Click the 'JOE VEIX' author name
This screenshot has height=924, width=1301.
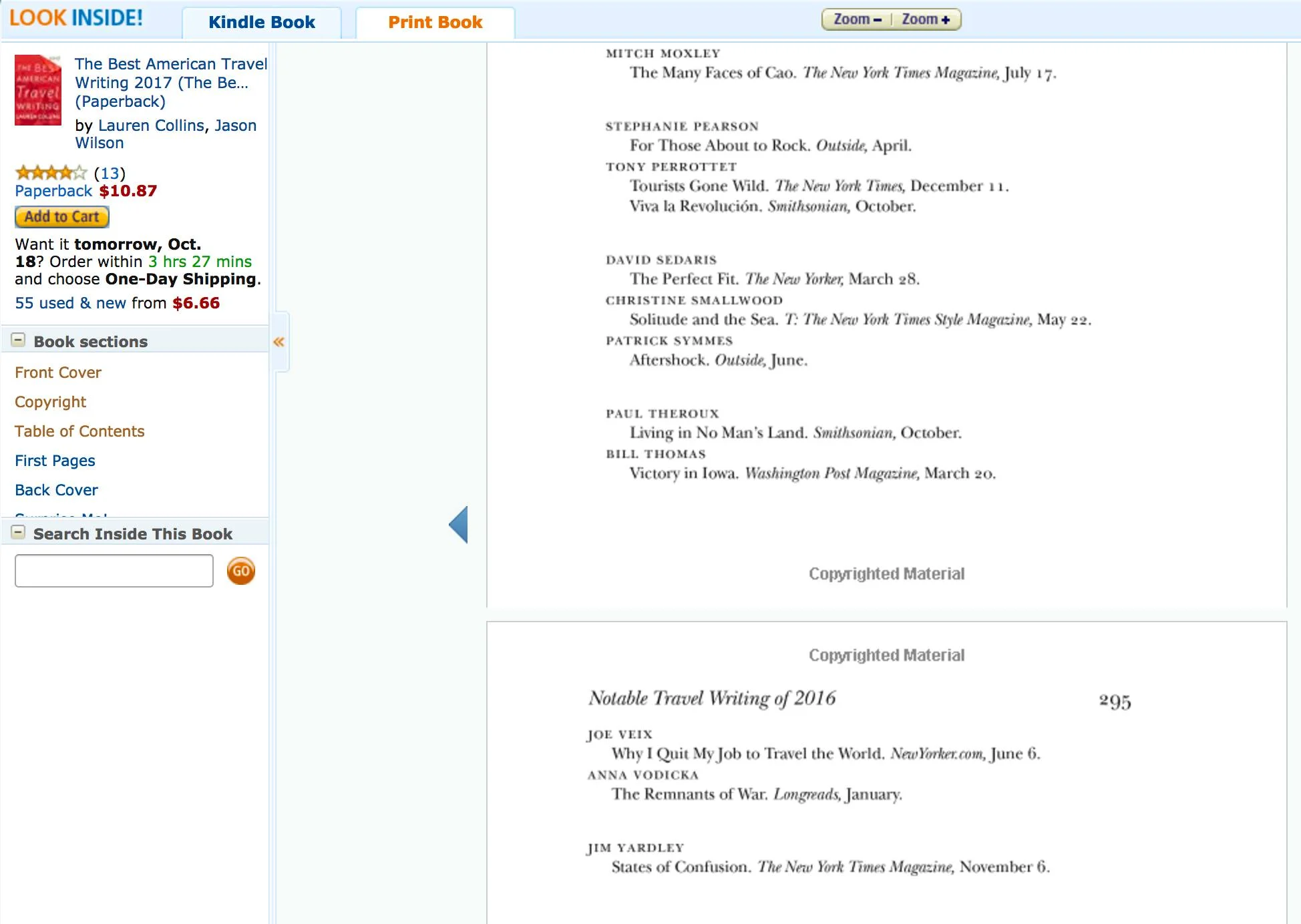click(619, 734)
